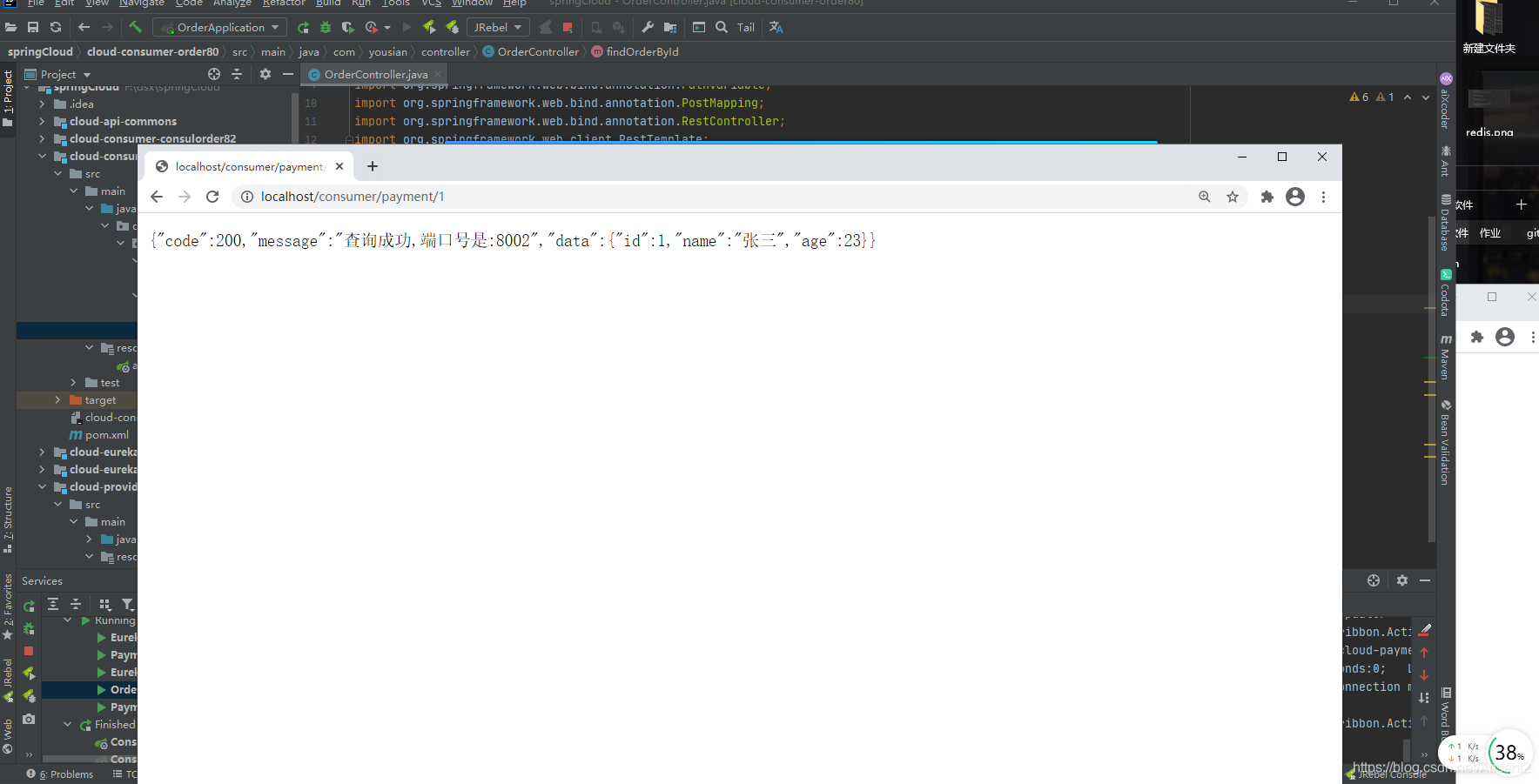This screenshot has width=1539, height=784.
Task: Open the Database tool window tab
Action: [x=1445, y=222]
